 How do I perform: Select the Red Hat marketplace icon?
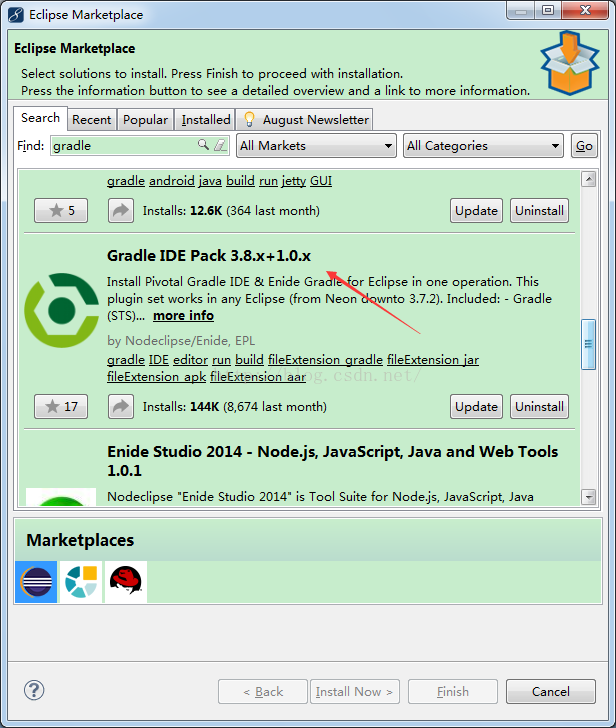pos(126,582)
